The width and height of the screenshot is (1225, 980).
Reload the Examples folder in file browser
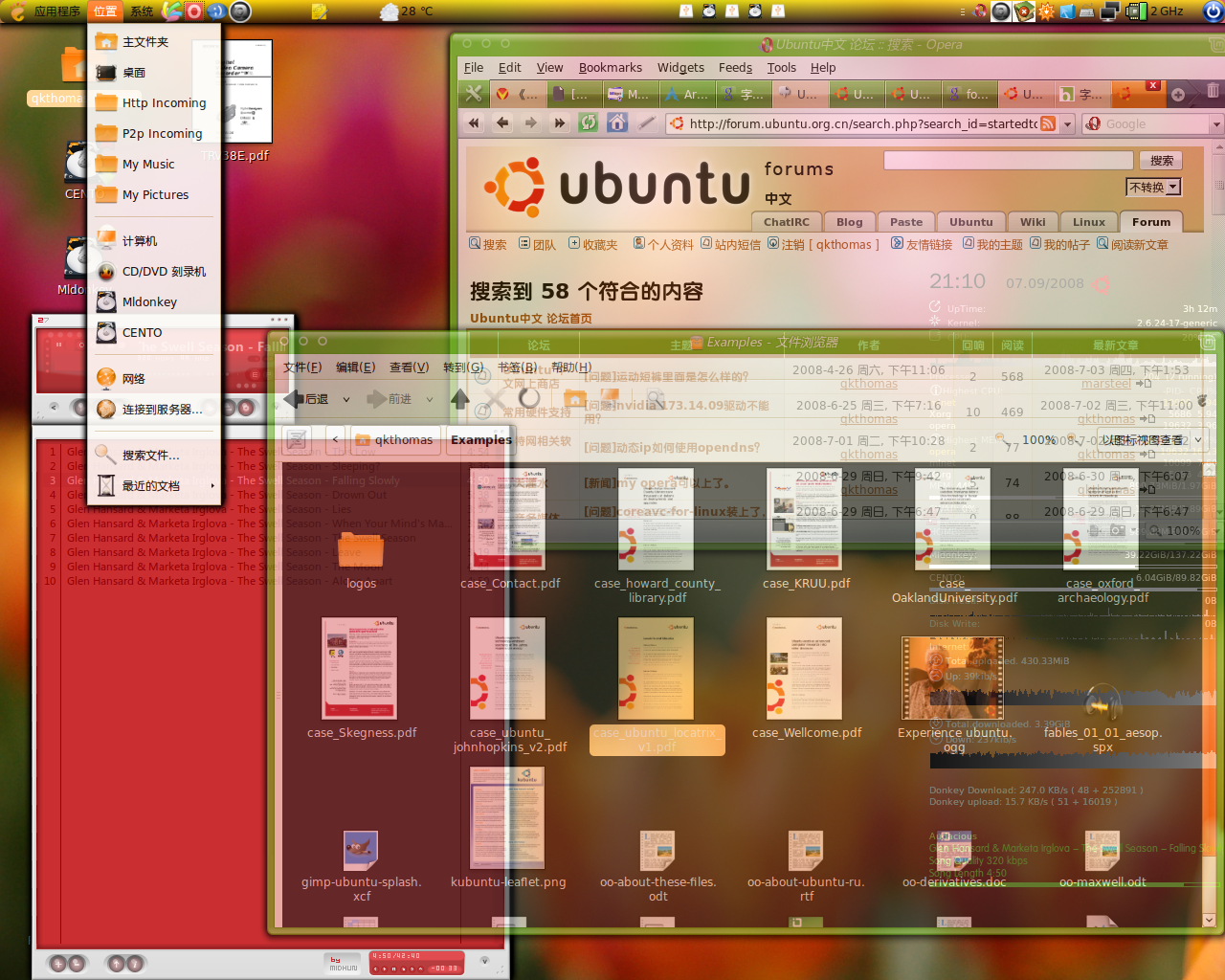pos(529,399)
